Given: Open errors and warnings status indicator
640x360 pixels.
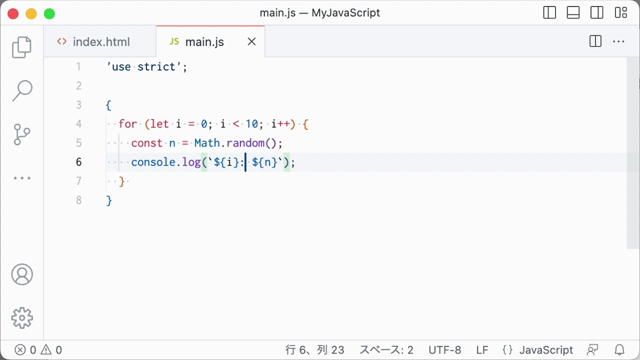Looking at the screenshot, I should 38,350.
